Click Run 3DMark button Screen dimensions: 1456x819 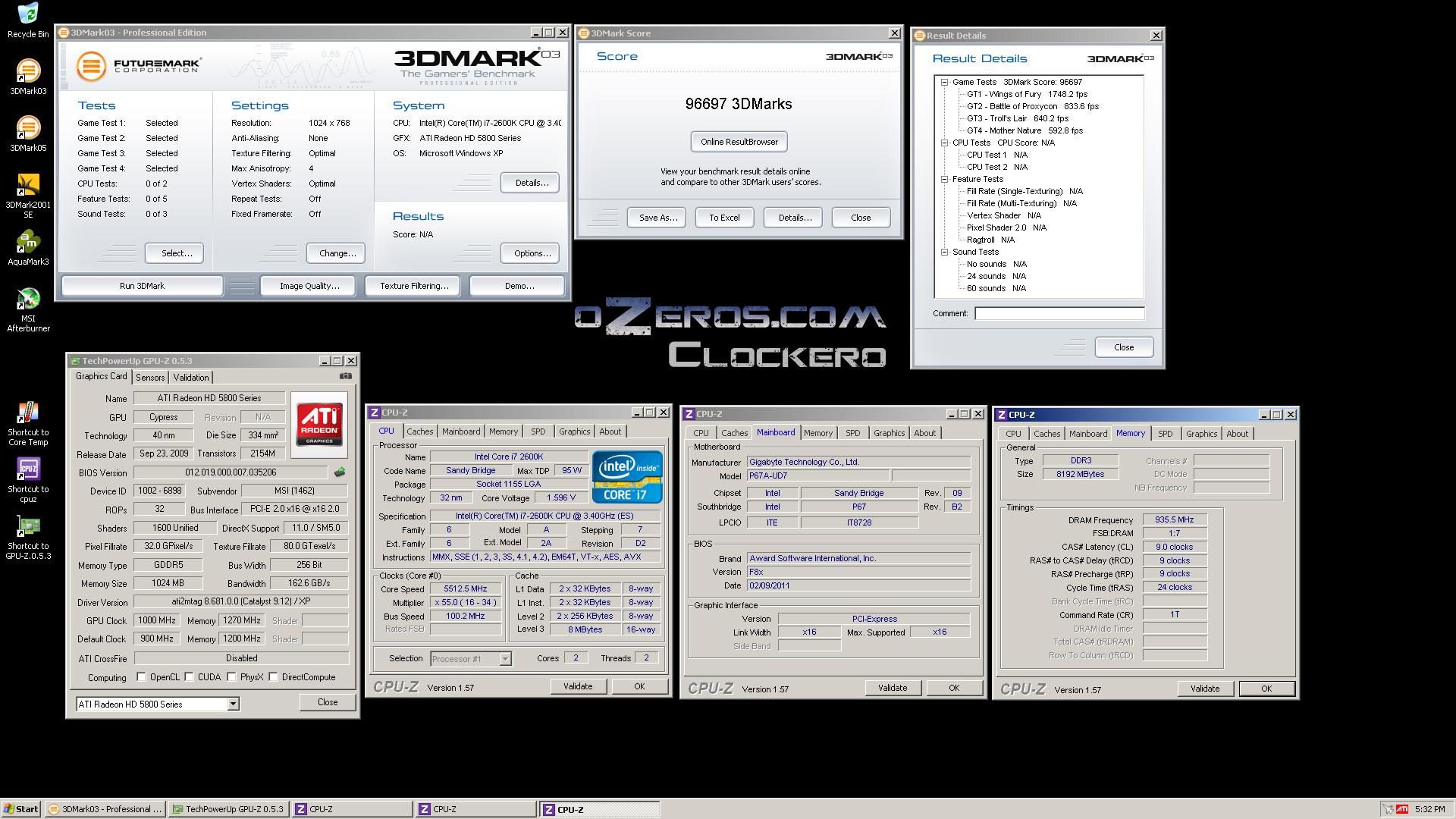pos(142,286)
